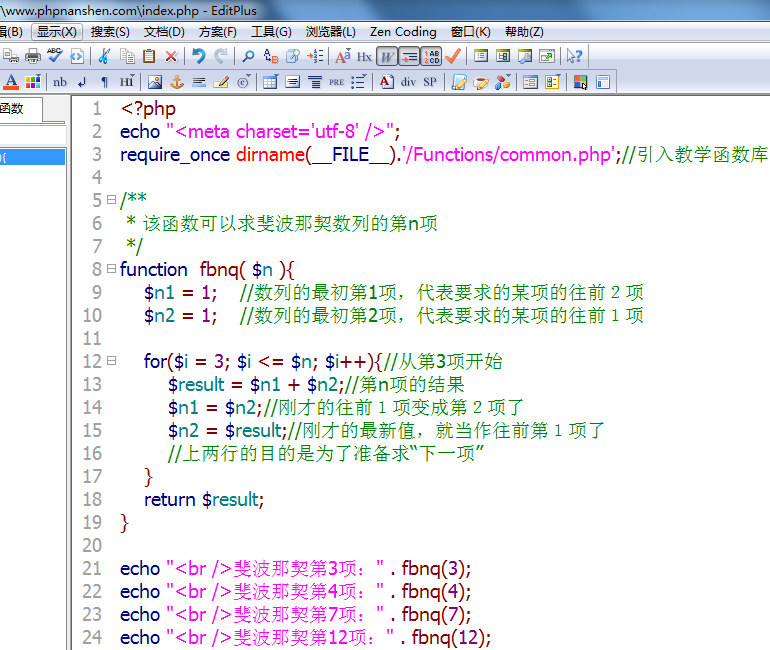Click the Redo arrow icon
The width and height of the screenshot is (770, 650).
click(x=221, y=56)
